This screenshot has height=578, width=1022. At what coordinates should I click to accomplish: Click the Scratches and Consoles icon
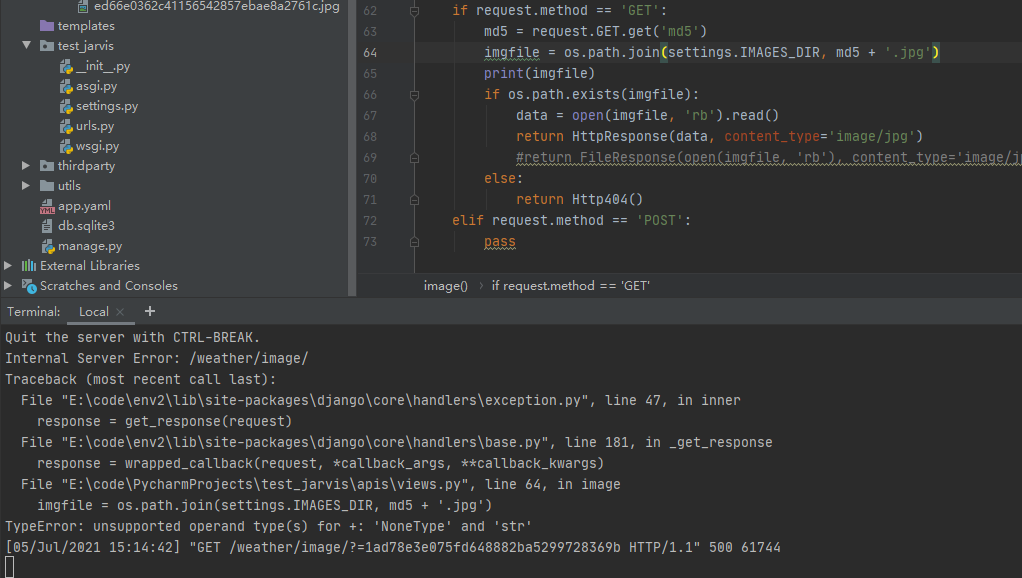[x=30, y=285]
